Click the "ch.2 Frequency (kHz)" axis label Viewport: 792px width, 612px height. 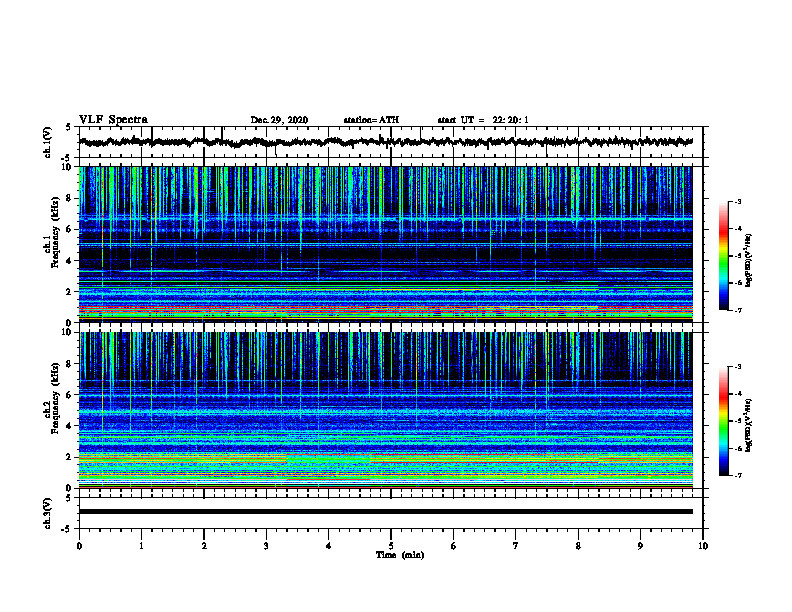[52, 398]
